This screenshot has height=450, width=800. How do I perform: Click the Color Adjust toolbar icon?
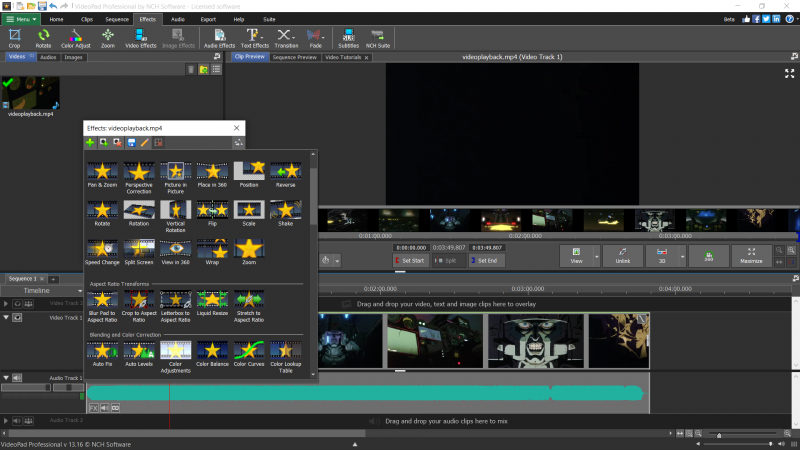(x=74, y=38)
